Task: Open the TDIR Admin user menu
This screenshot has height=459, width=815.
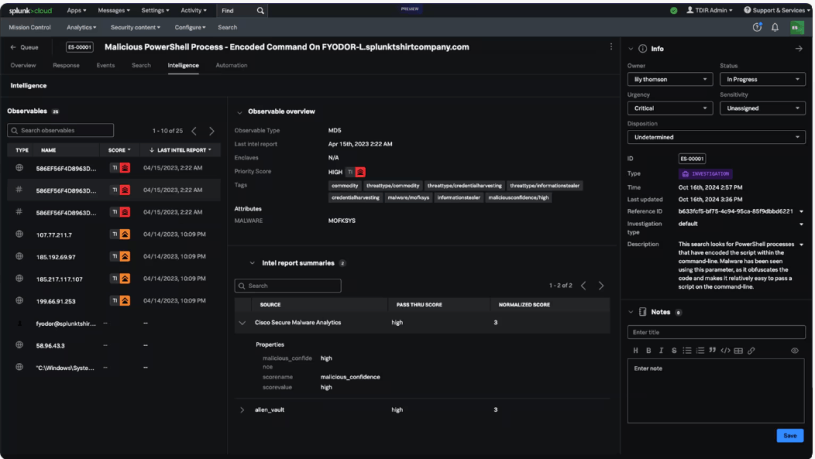Action: [x=709, y=10]
